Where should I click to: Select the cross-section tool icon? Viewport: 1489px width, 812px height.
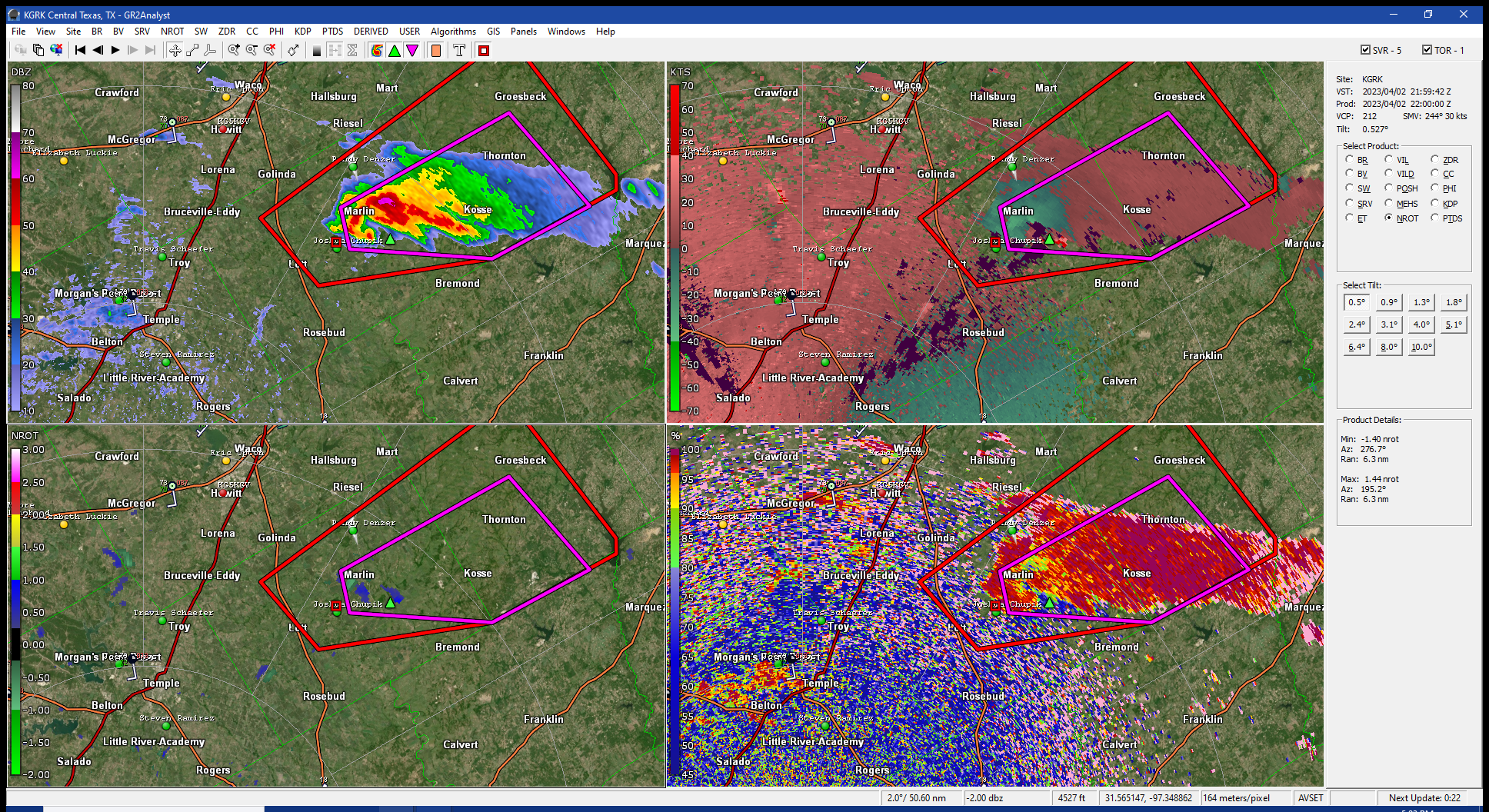pos(209,51)
